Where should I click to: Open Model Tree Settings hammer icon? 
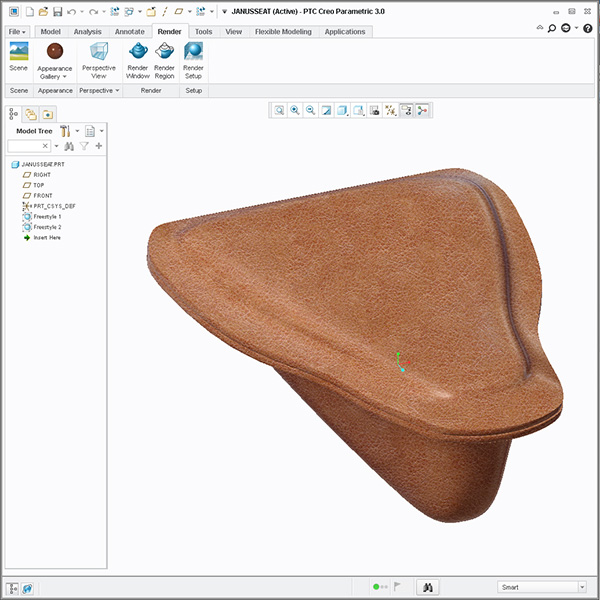tap(65, 131)
